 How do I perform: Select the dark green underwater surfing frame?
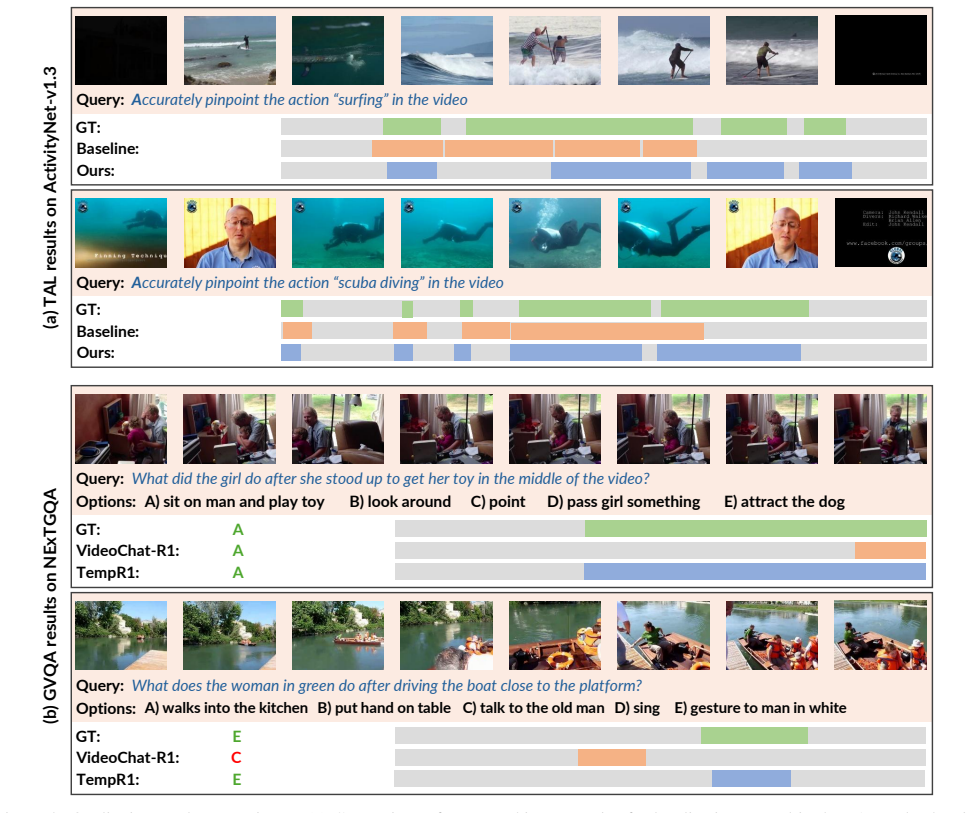(x=338, y=50)
